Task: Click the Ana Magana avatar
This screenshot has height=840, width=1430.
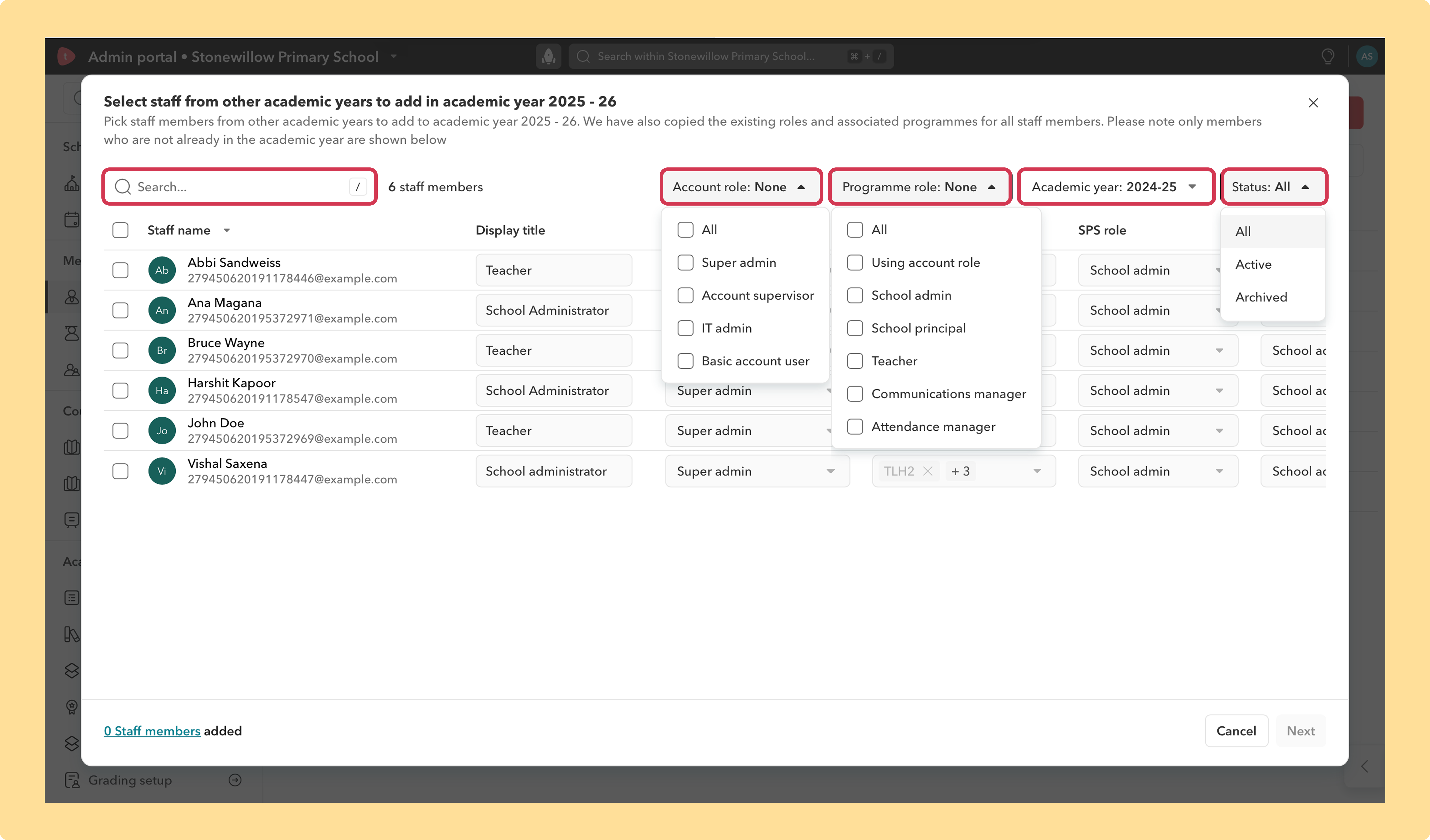Action: [162, 310]
